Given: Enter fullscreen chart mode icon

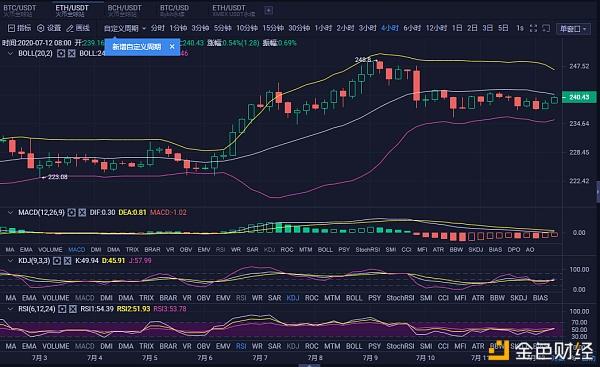Looking at the screenshot, I should tap(533, 28).
